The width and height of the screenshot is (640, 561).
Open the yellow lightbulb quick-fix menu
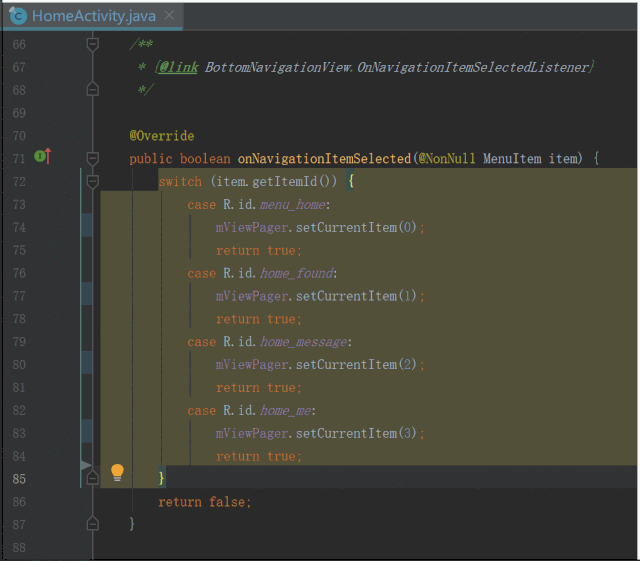click(117, 471)
